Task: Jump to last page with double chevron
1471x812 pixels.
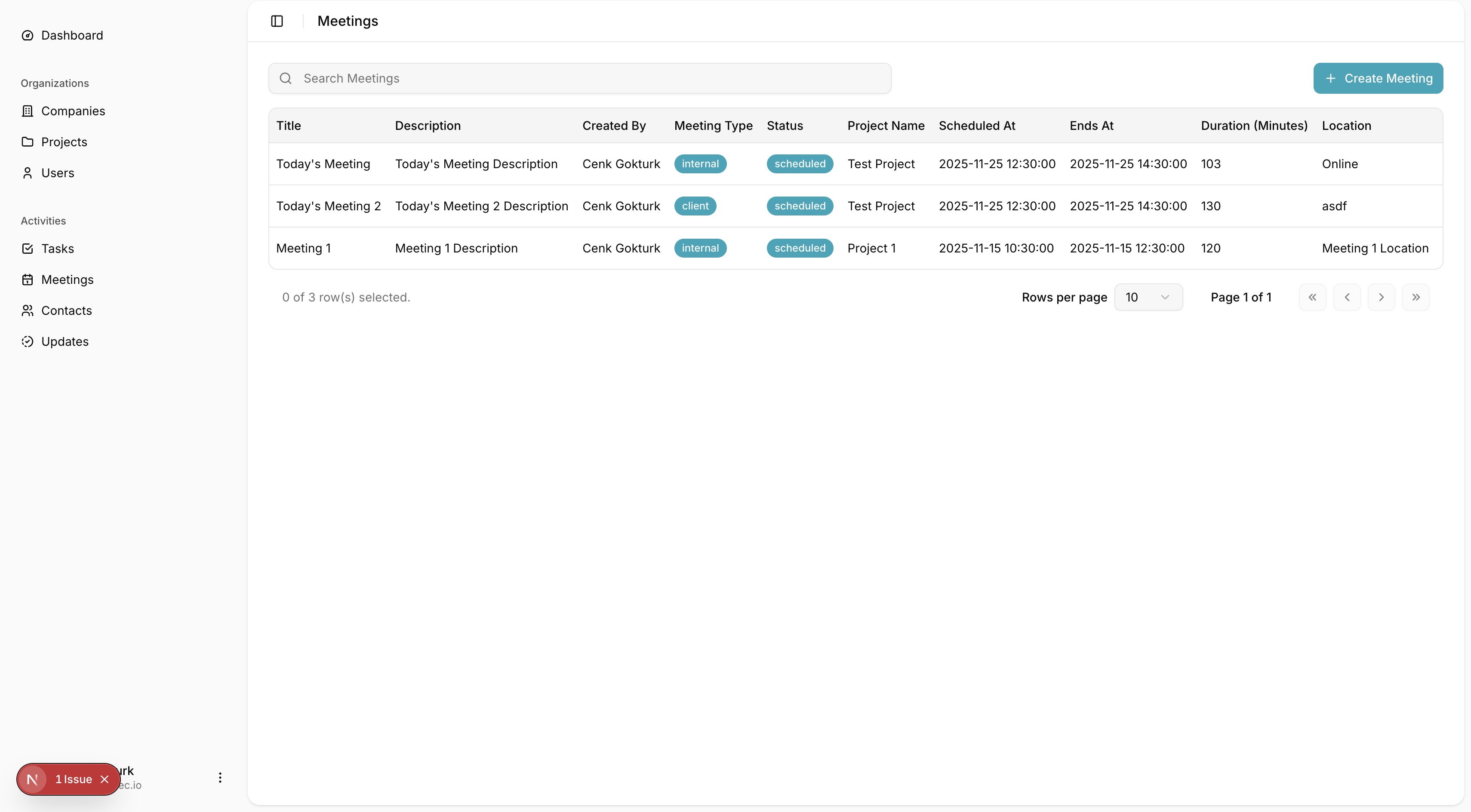Action: [1416, 297]
